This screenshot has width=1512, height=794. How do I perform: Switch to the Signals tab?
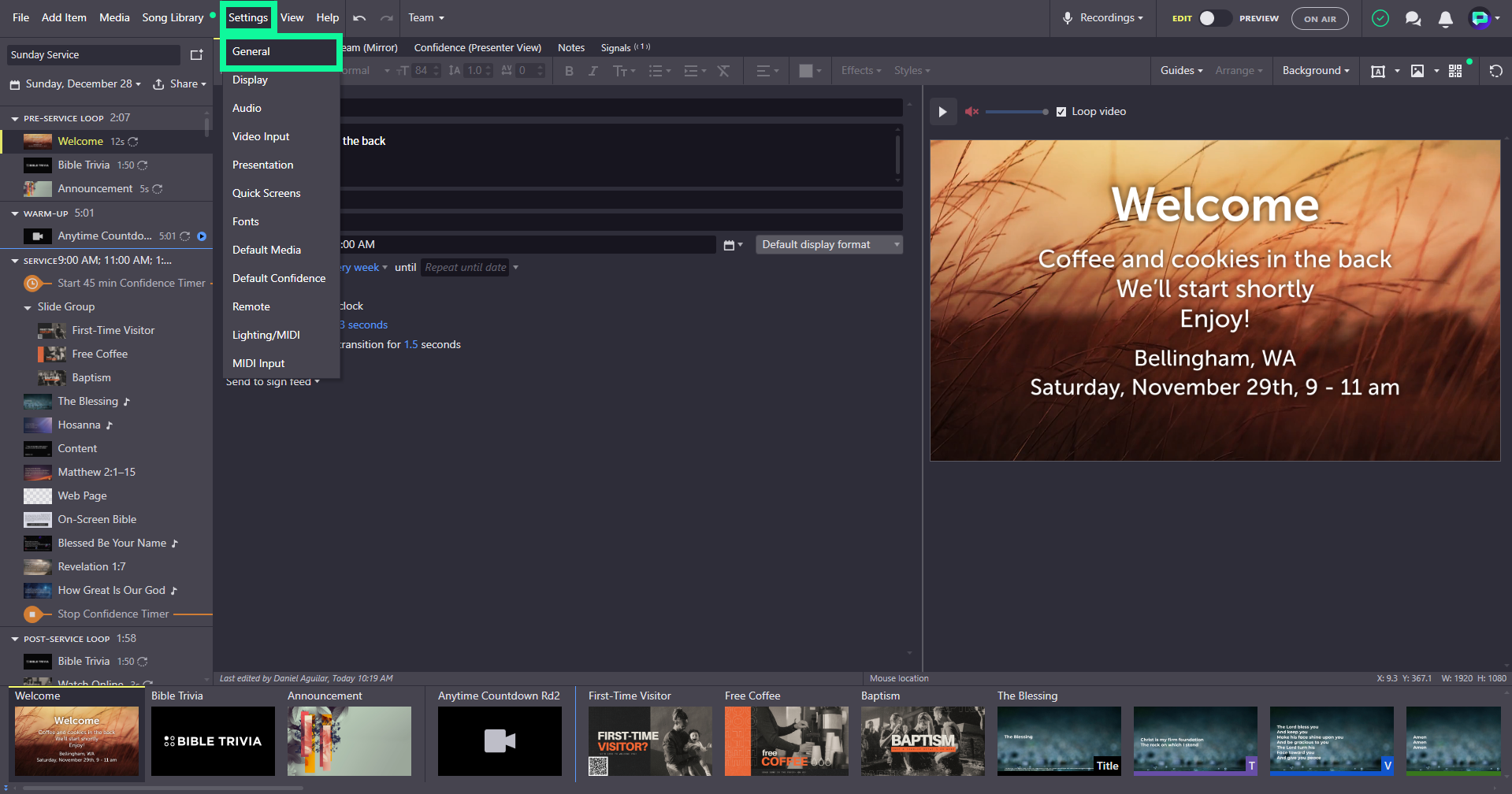pyautogui.click(x=625, y=48)
